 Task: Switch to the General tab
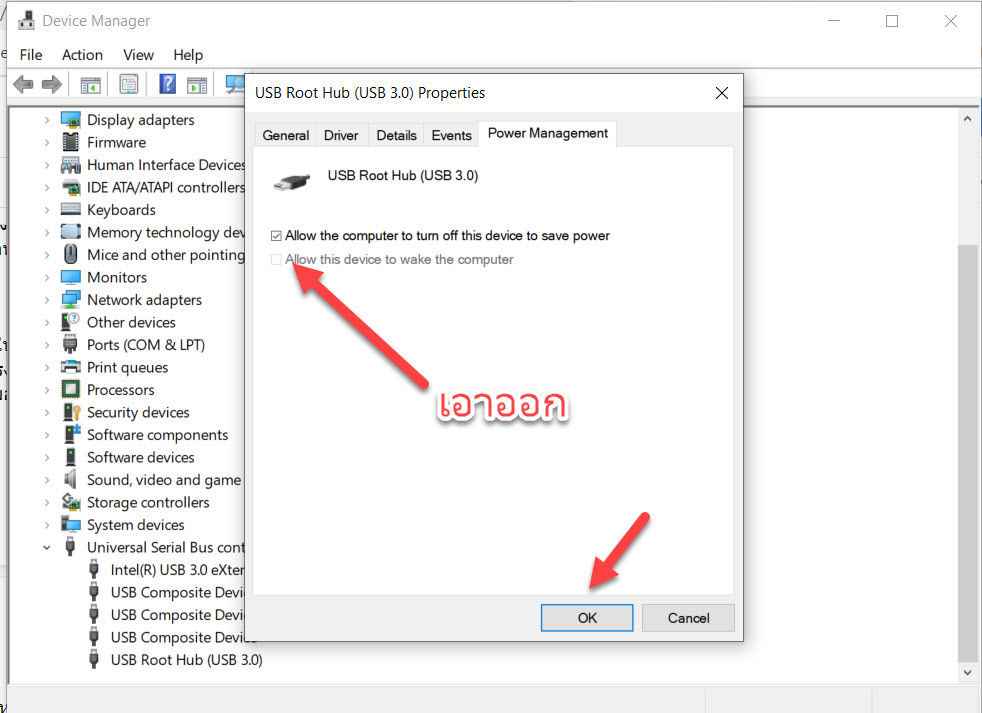click(x=286, y=135)
